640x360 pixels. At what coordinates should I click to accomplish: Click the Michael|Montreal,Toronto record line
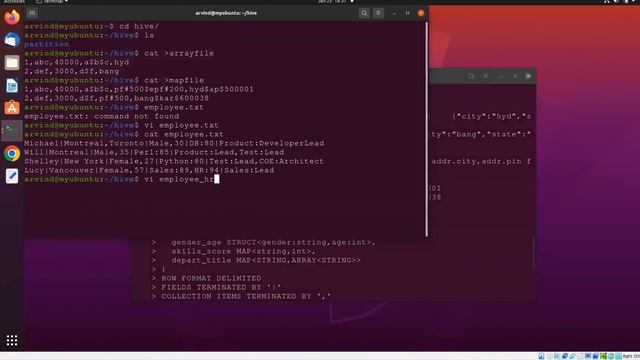[174, 143]
